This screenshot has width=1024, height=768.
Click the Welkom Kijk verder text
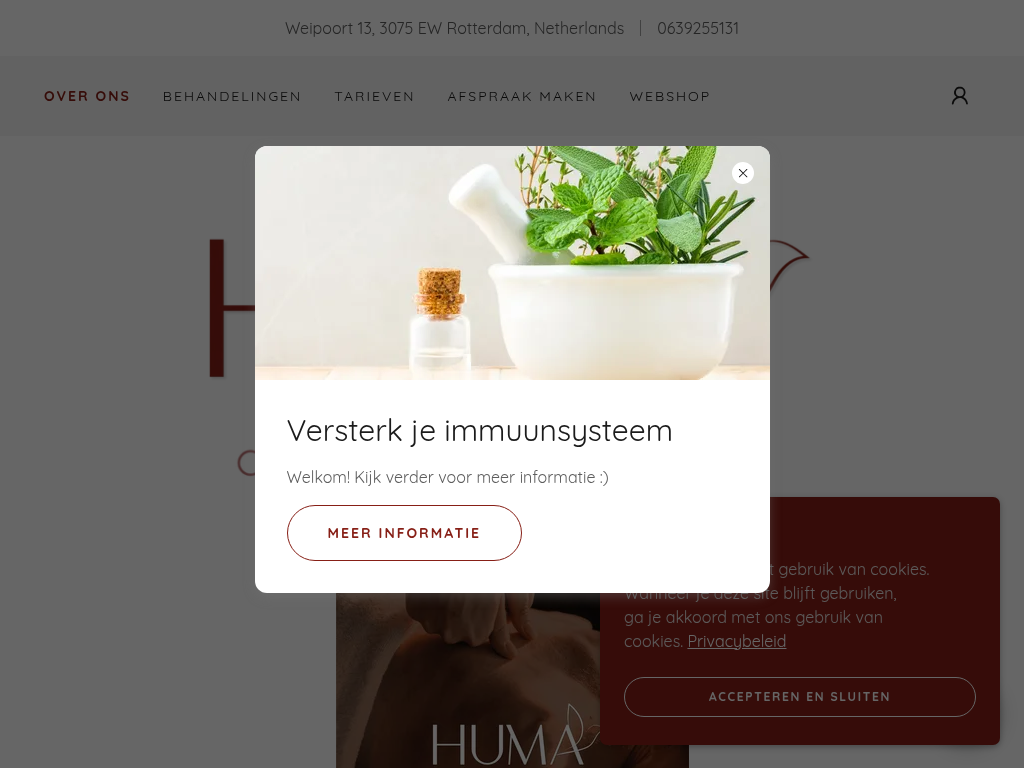pyautogui.click(x=447, y=477)
